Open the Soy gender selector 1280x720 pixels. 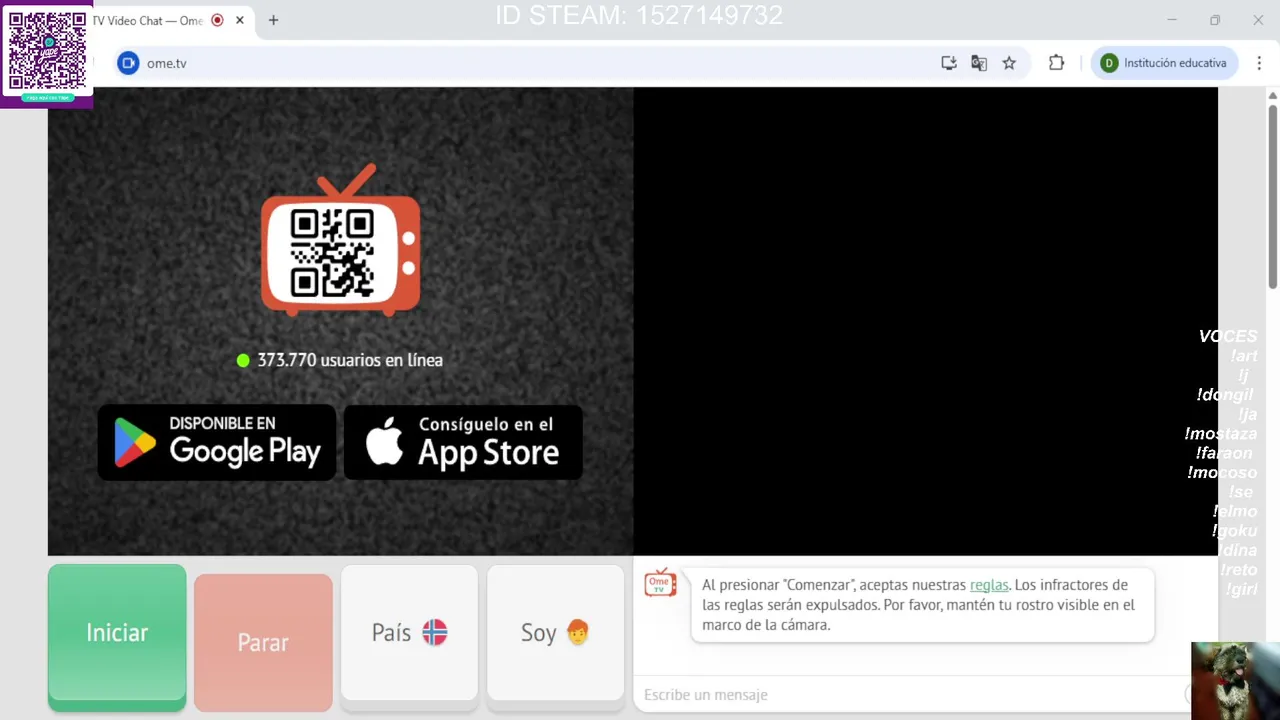[x=555, y=633]
